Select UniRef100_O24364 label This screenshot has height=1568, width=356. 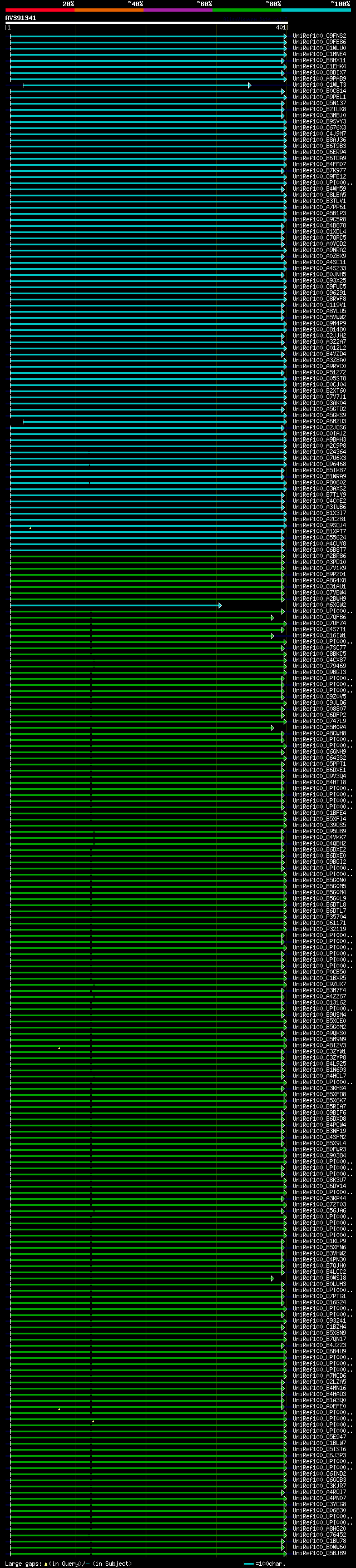coord(319,452)
